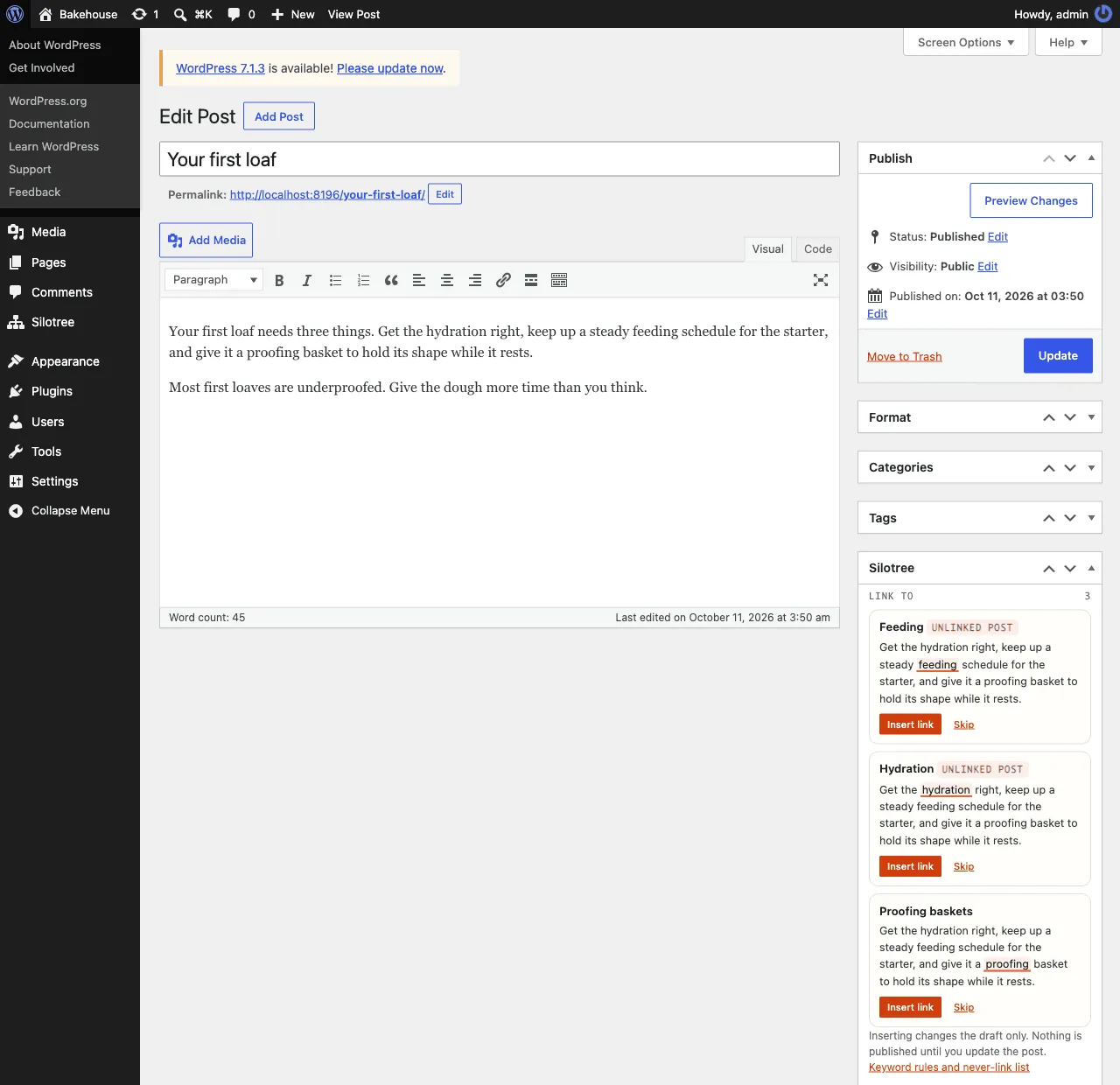Insert or edit link icon
The height and width of the screenshot is (1085, 1120).
point(503,280)
